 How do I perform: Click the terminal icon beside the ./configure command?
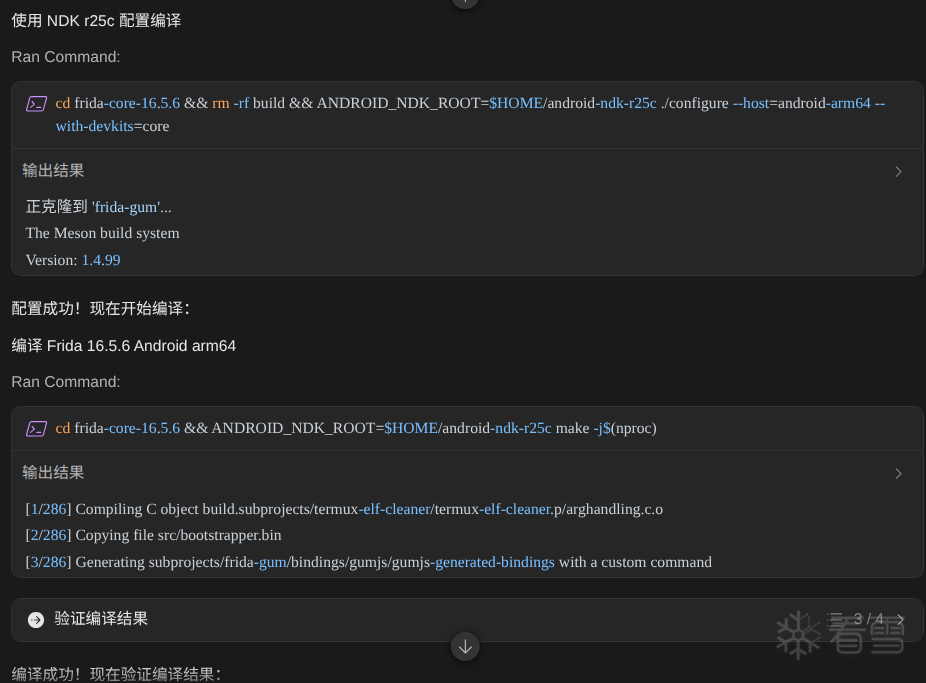coord(36,104)
